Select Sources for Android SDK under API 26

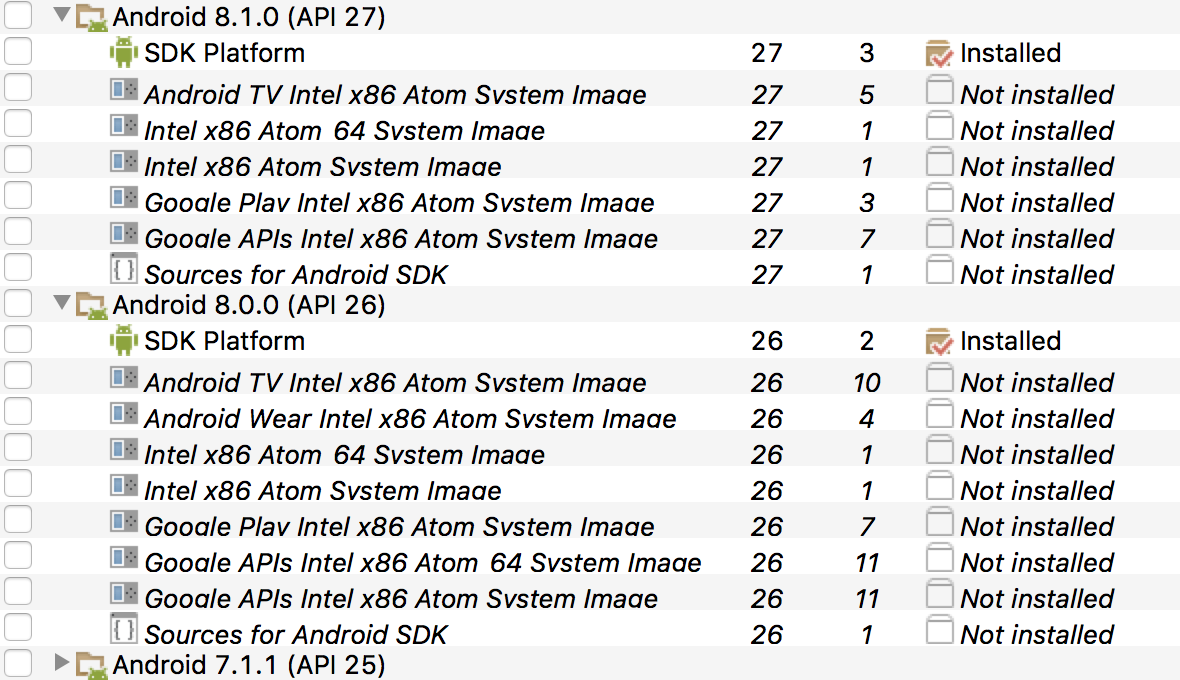[296, 635]
